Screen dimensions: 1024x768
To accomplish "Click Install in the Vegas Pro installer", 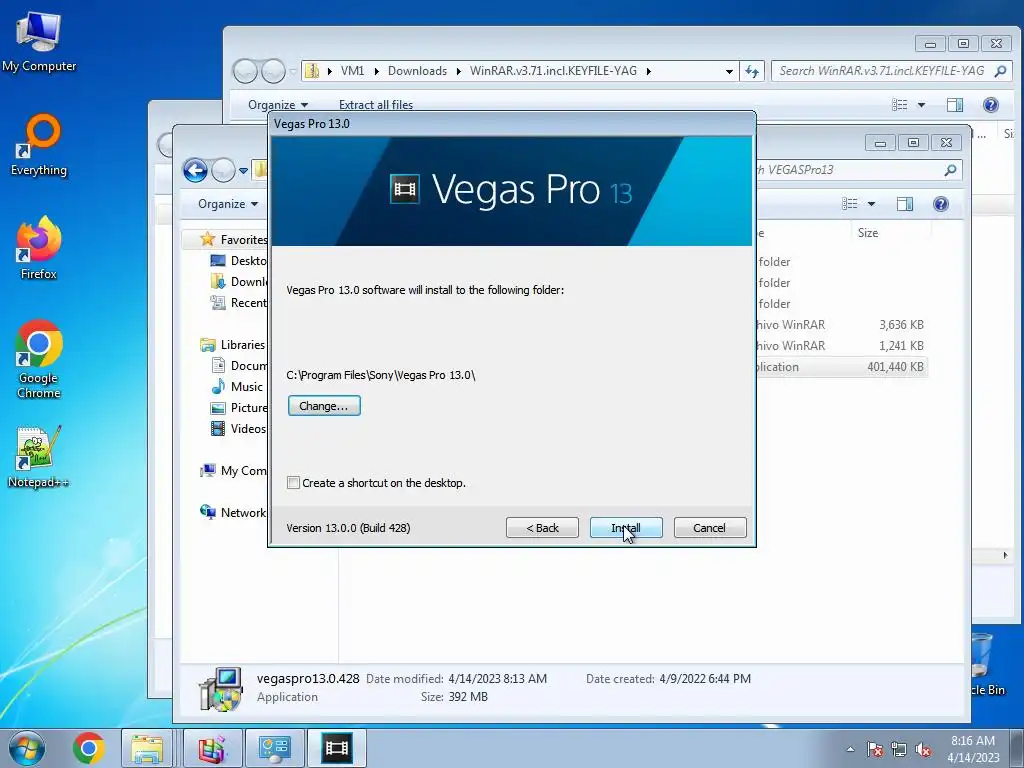I will (626, 528).
